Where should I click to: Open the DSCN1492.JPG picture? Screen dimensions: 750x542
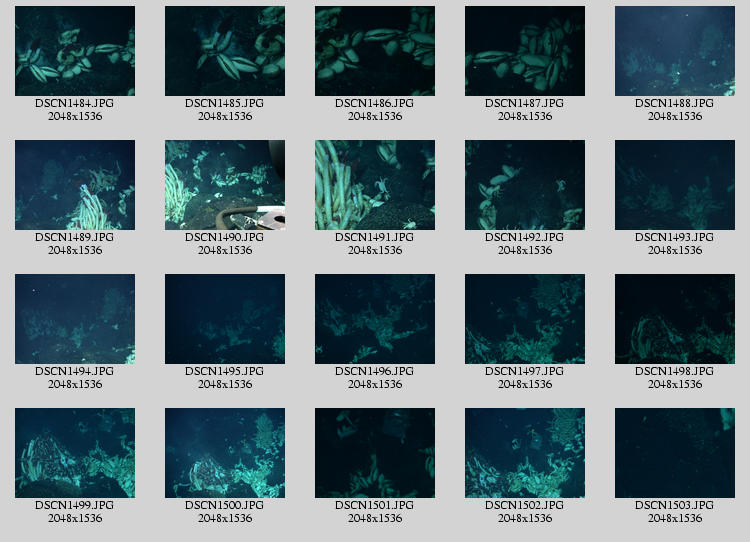(525, 185)
